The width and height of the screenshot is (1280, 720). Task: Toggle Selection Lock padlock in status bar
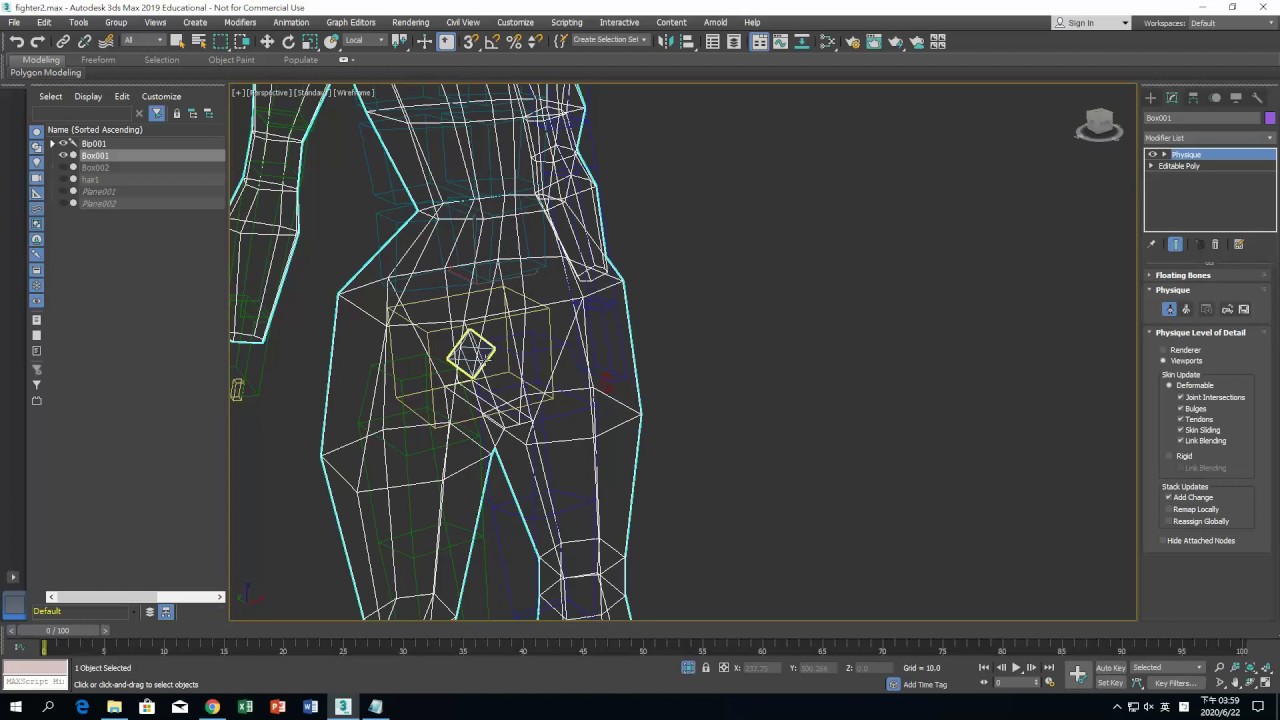point(706,668)
